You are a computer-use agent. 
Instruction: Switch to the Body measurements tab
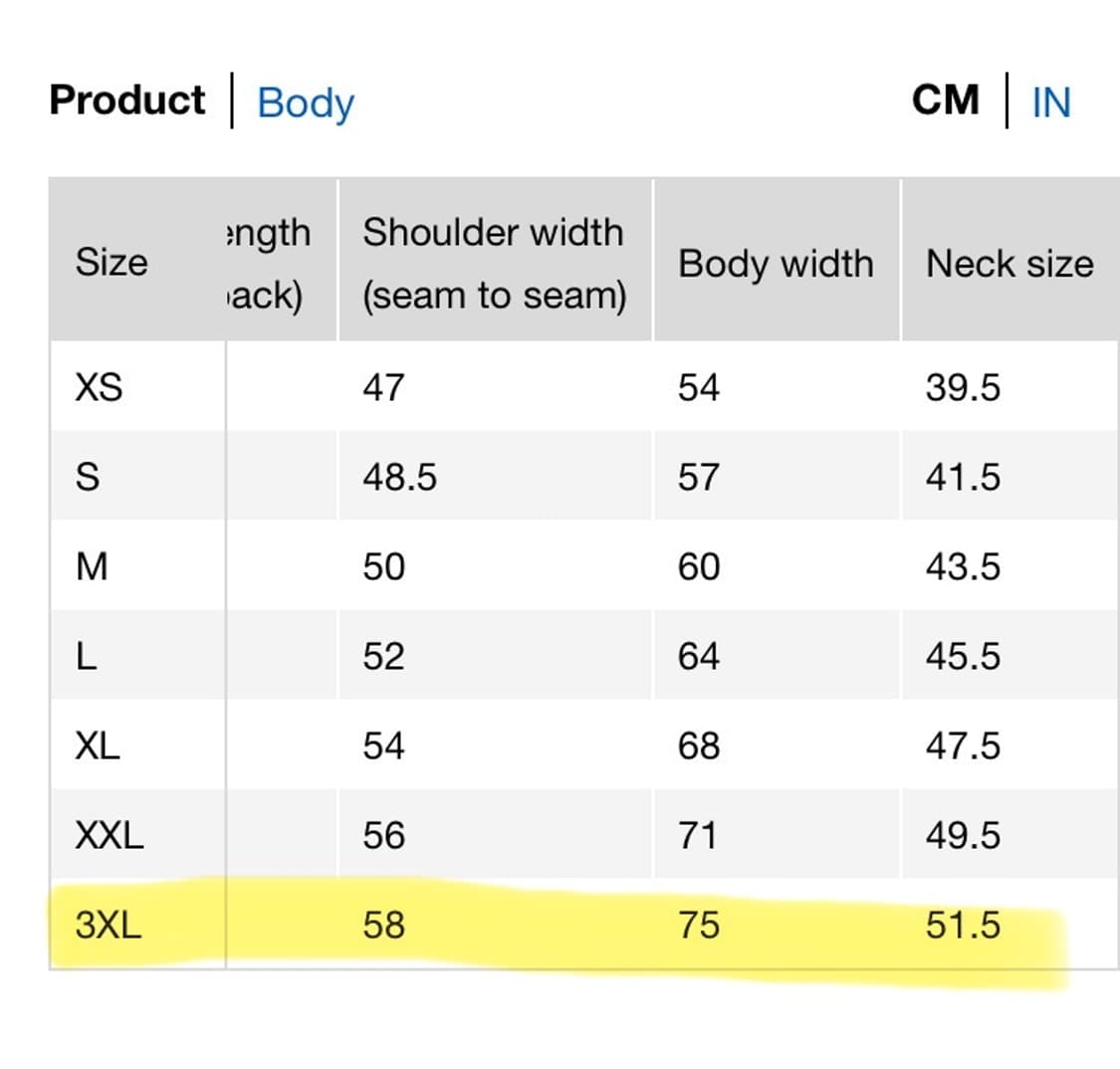click(305, 104)
